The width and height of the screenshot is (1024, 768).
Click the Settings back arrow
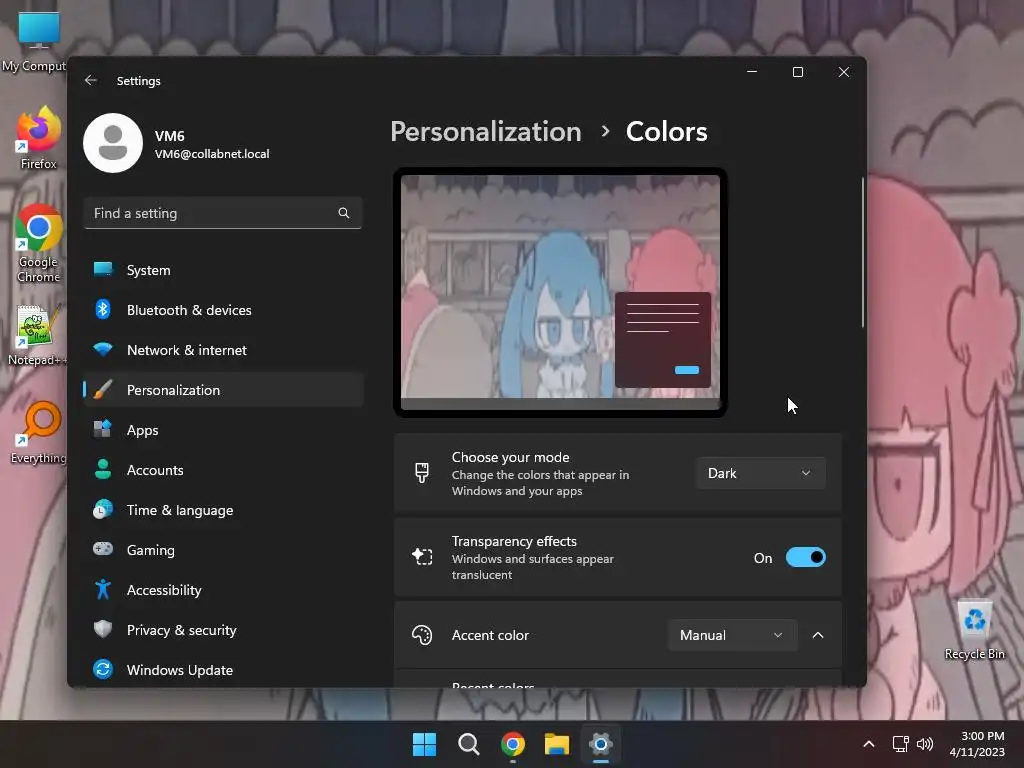(x=91, y=80)
